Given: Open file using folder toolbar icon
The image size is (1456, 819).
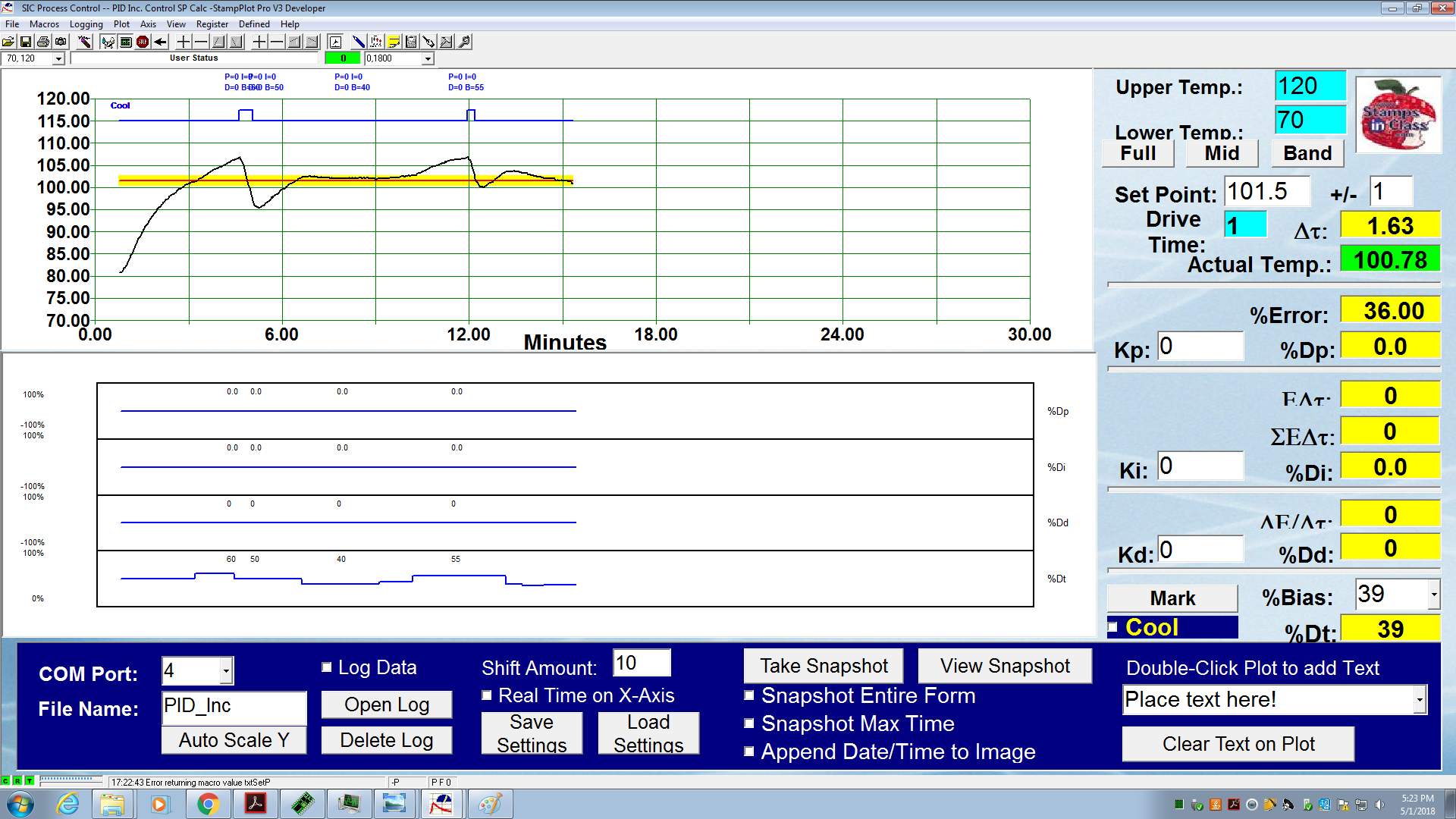Looking at the screenshot, I should coord(8,42).
